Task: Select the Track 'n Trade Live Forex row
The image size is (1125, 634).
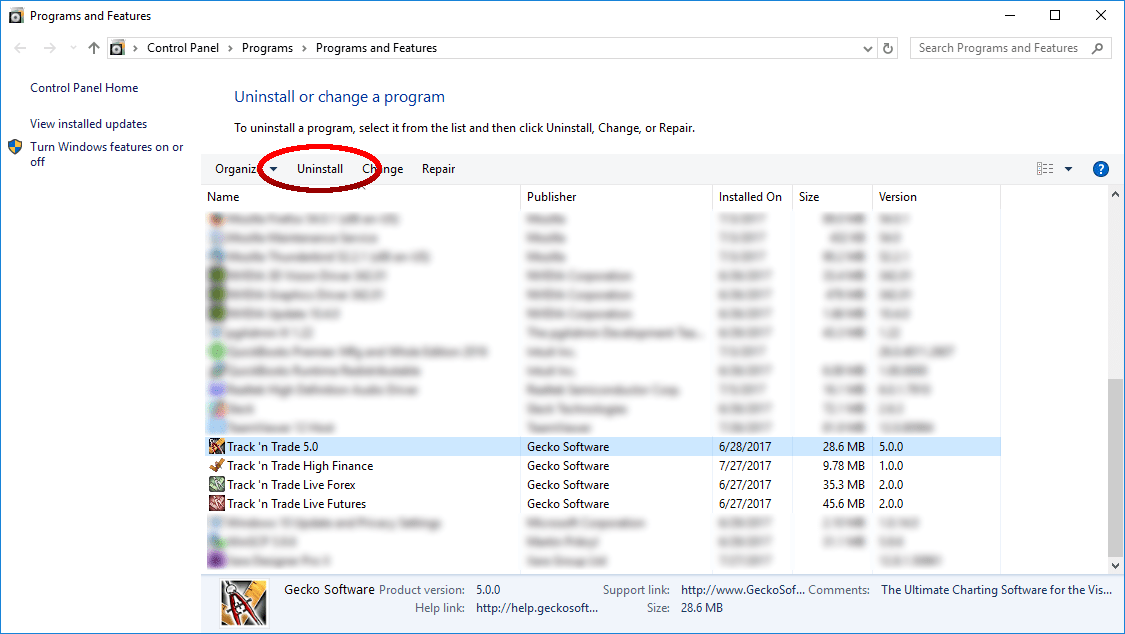Action: (x=603, y=485)
